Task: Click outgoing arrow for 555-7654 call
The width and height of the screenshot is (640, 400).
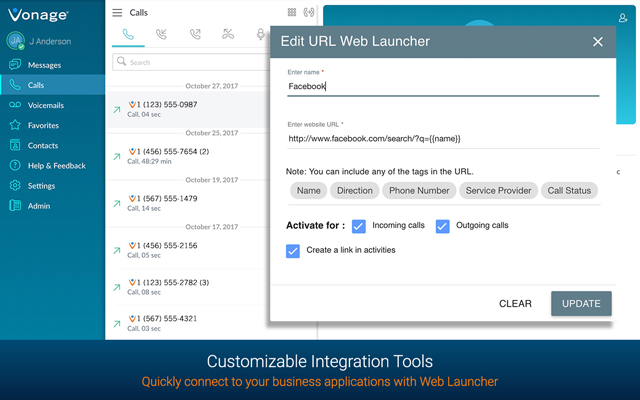Action: (117, 156)
